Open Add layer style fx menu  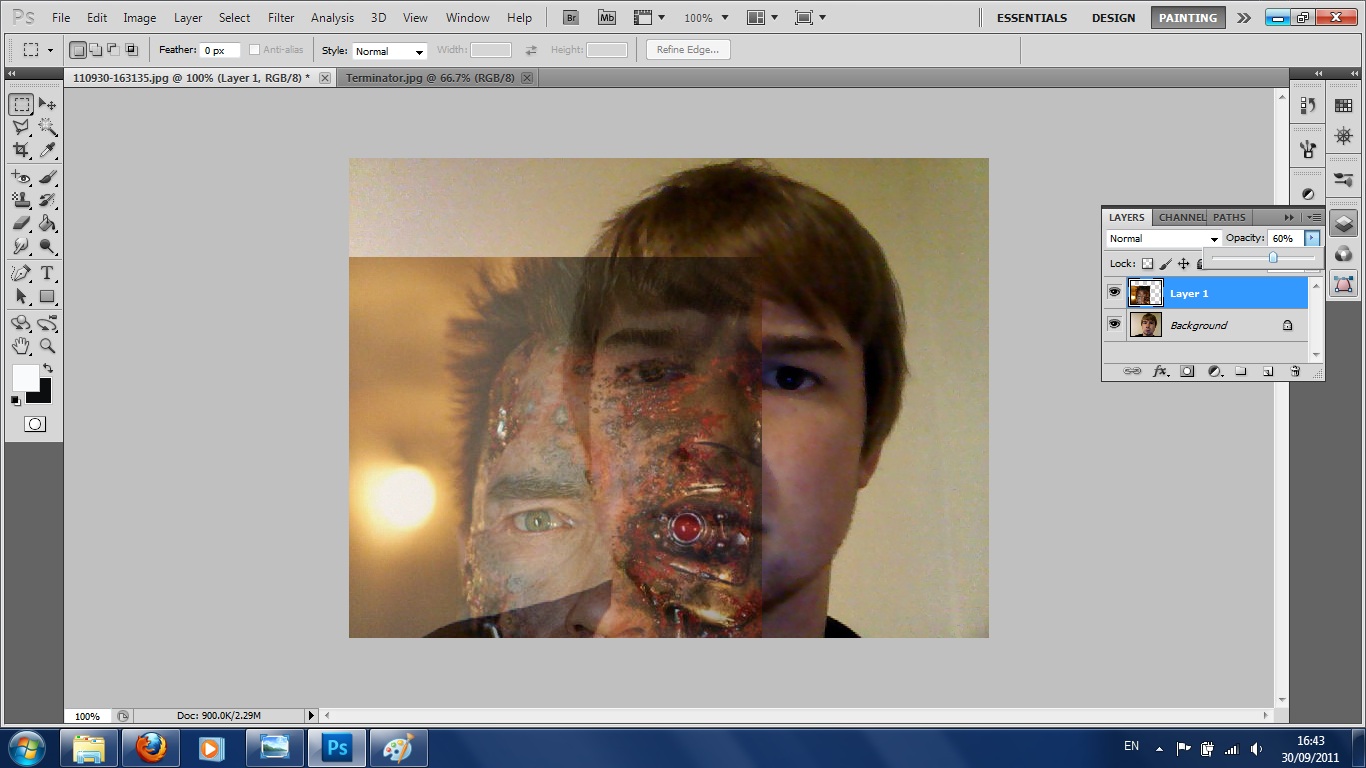[1160, 371]
